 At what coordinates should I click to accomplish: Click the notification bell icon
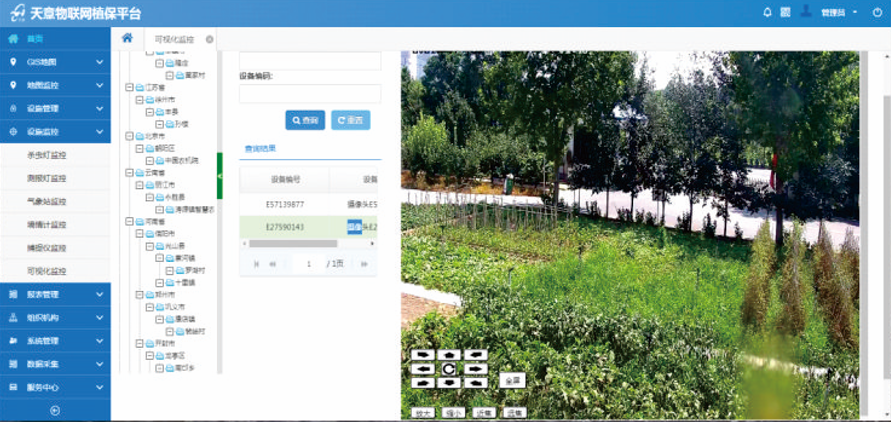(x=767, y=13)
